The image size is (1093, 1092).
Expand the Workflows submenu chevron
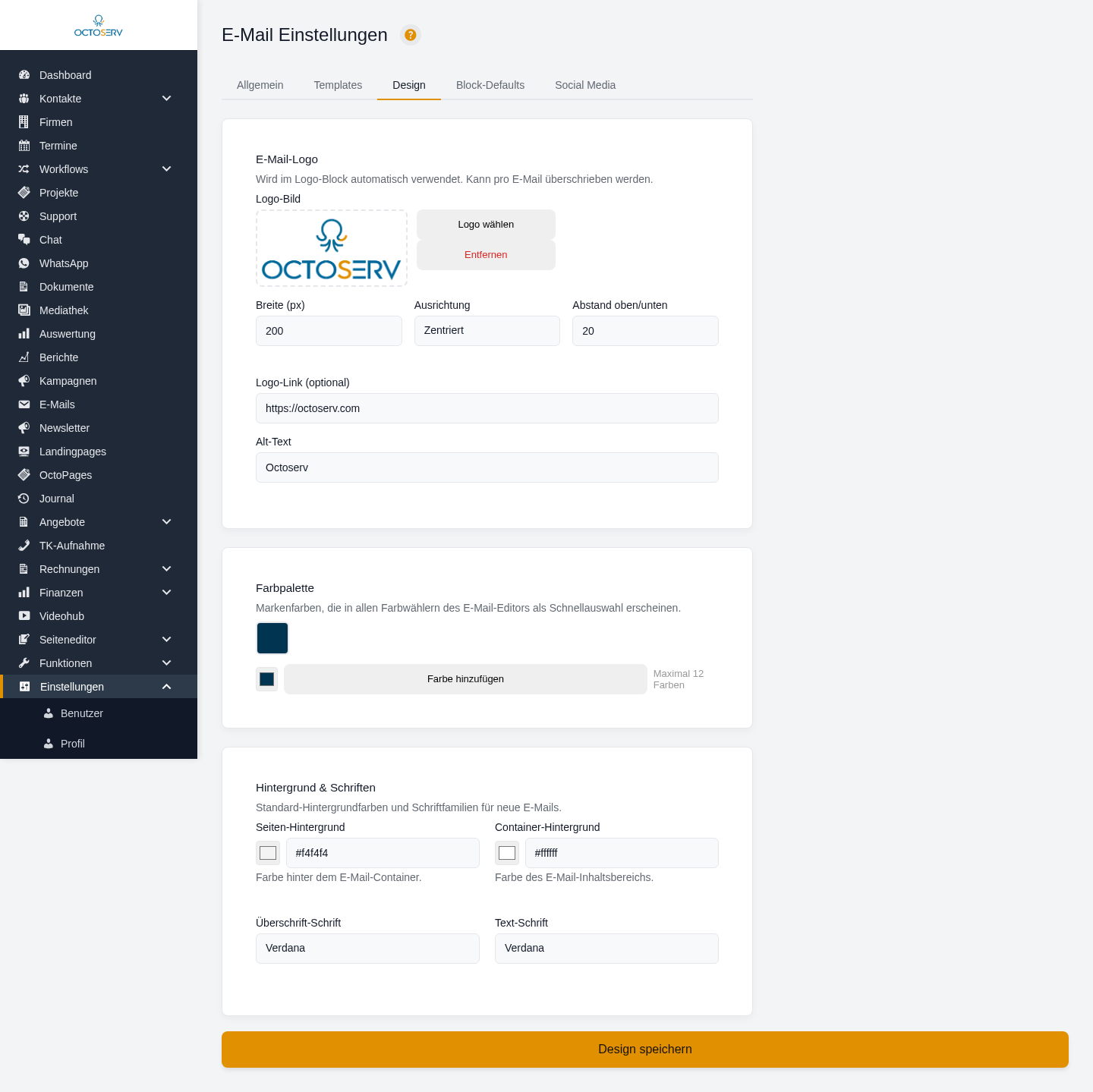coord(167,169)
